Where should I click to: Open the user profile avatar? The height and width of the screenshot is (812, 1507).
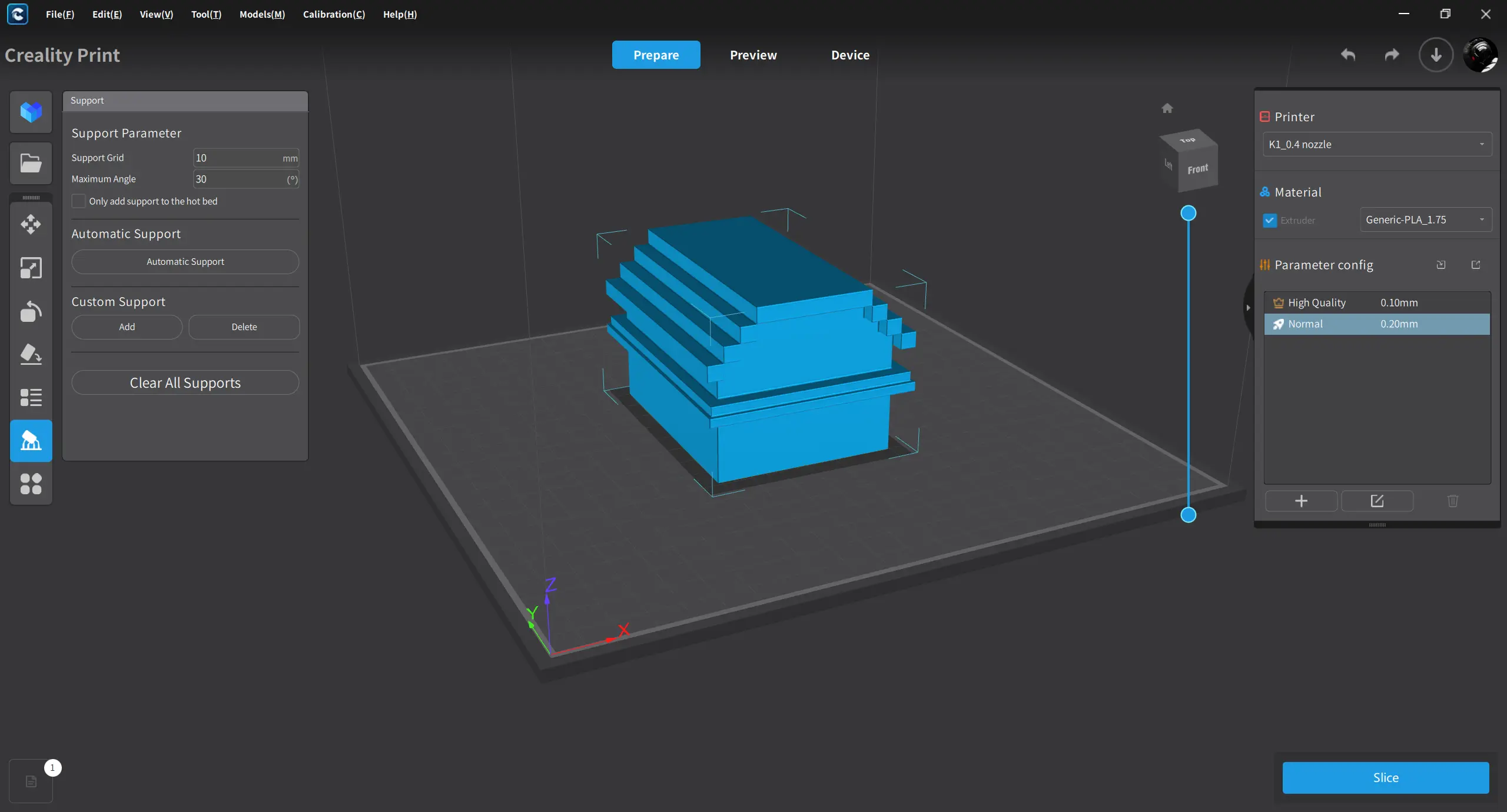click(1481, 55)
